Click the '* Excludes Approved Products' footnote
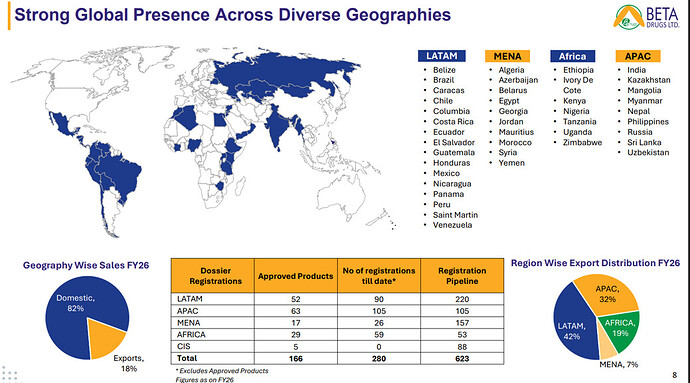The image size is (690, 383). coord(222,371)
